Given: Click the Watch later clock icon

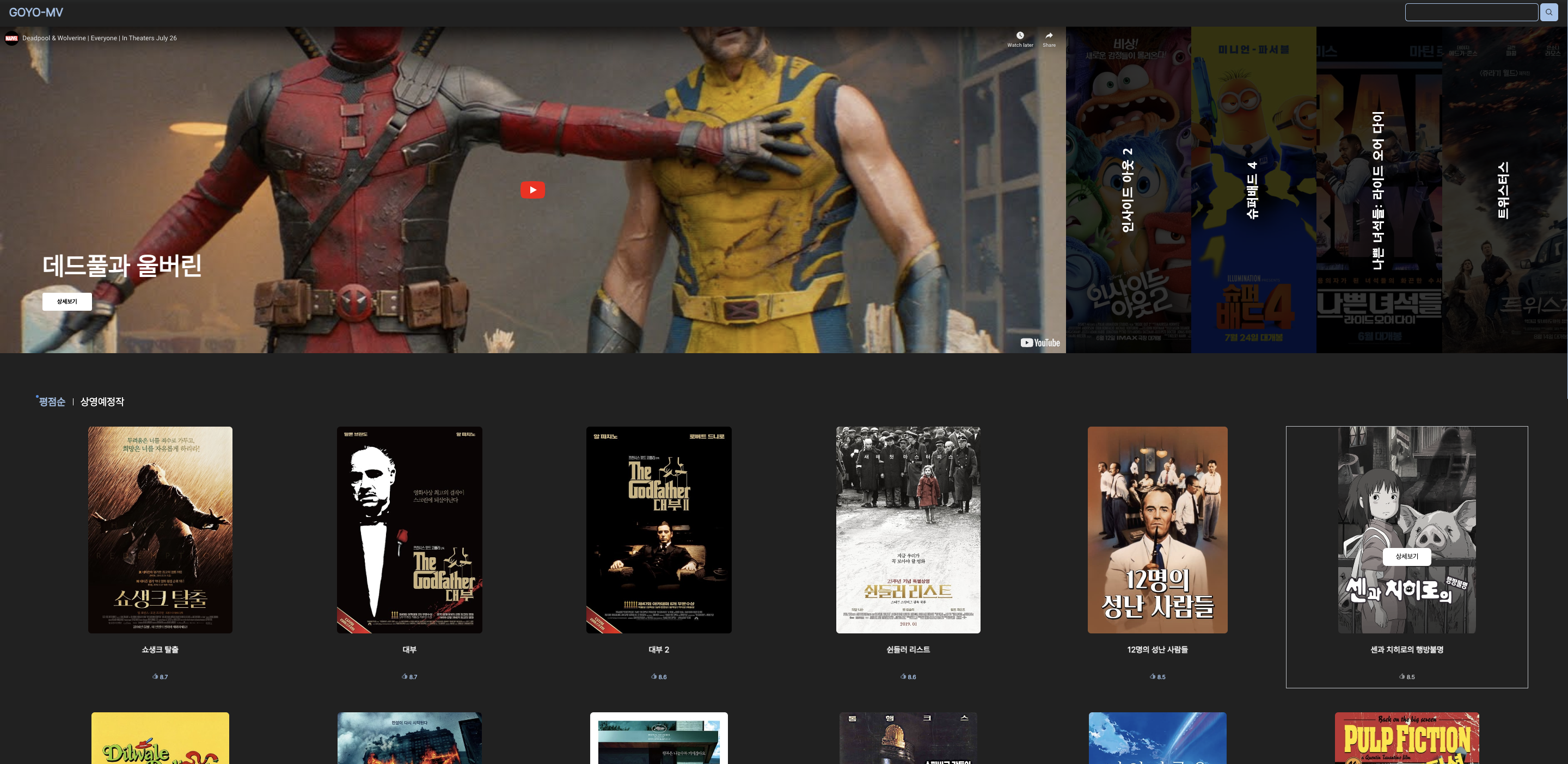Looking at the screenshot, I should click(x=1020, y=36).
